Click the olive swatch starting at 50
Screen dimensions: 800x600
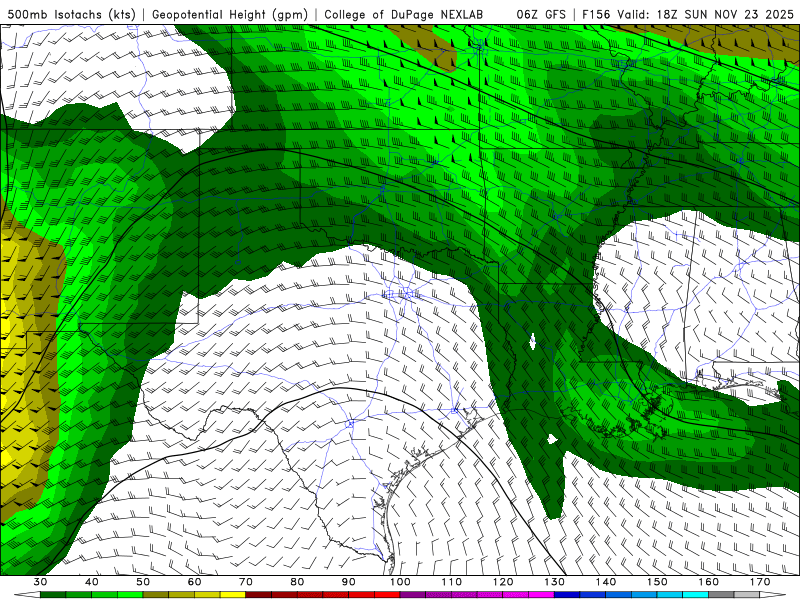tap(156, 595)
